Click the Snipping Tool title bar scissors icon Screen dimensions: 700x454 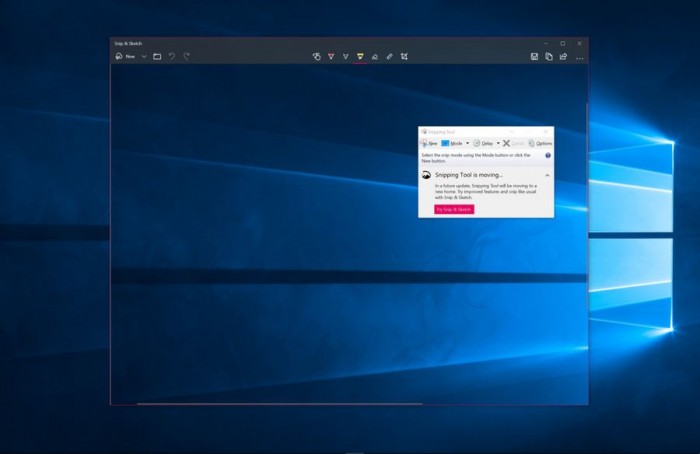[424, 132]
